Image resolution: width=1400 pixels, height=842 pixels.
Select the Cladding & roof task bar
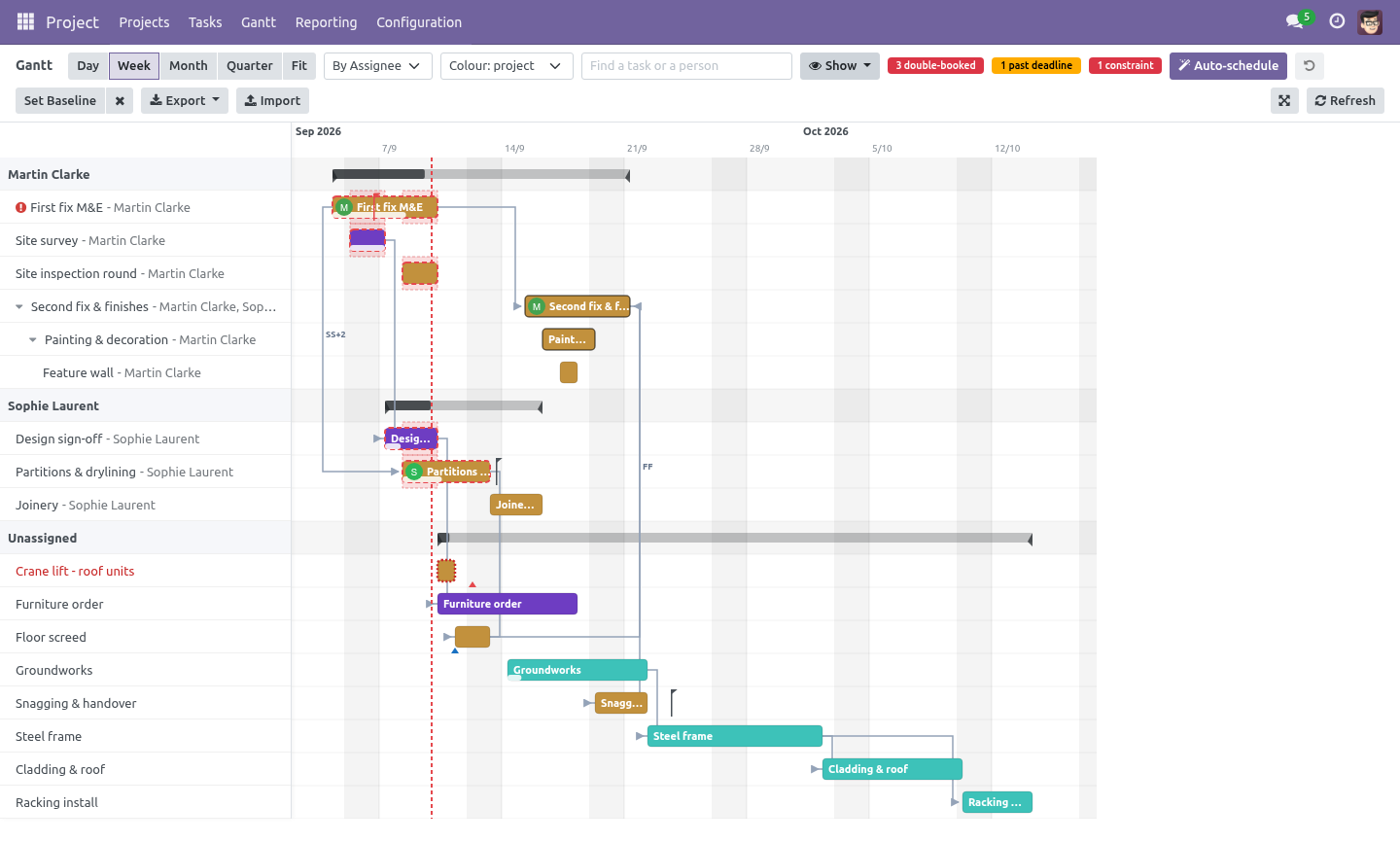pos(892,769)
